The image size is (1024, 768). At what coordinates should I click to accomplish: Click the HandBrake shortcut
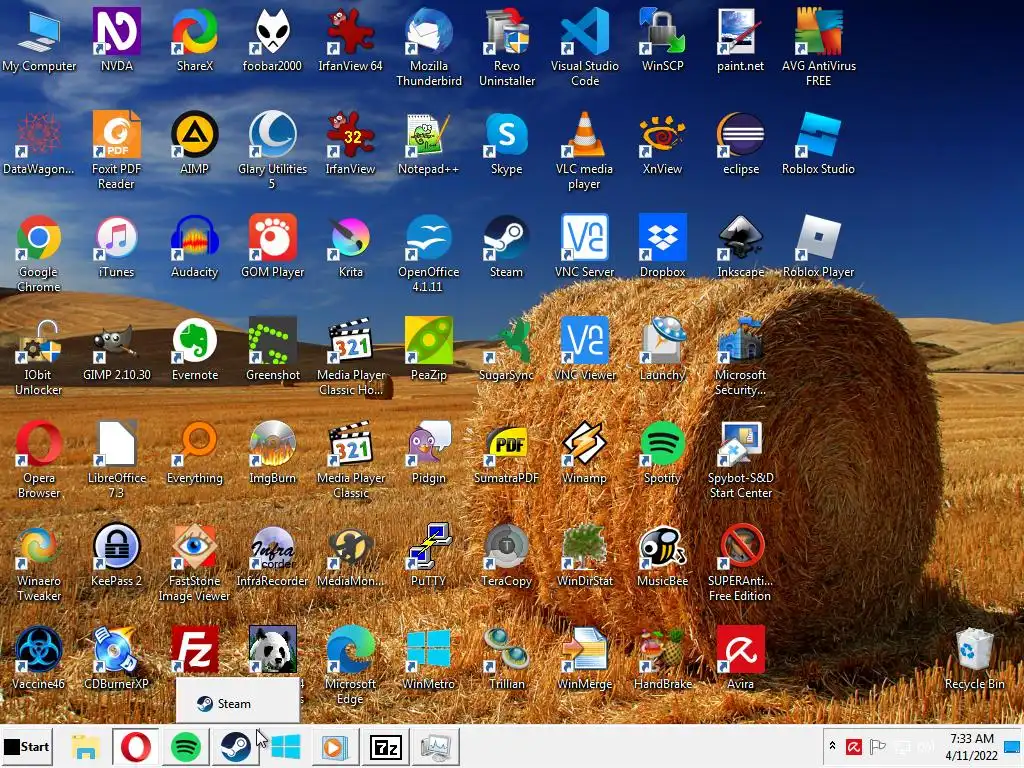[x=662, y=658]
